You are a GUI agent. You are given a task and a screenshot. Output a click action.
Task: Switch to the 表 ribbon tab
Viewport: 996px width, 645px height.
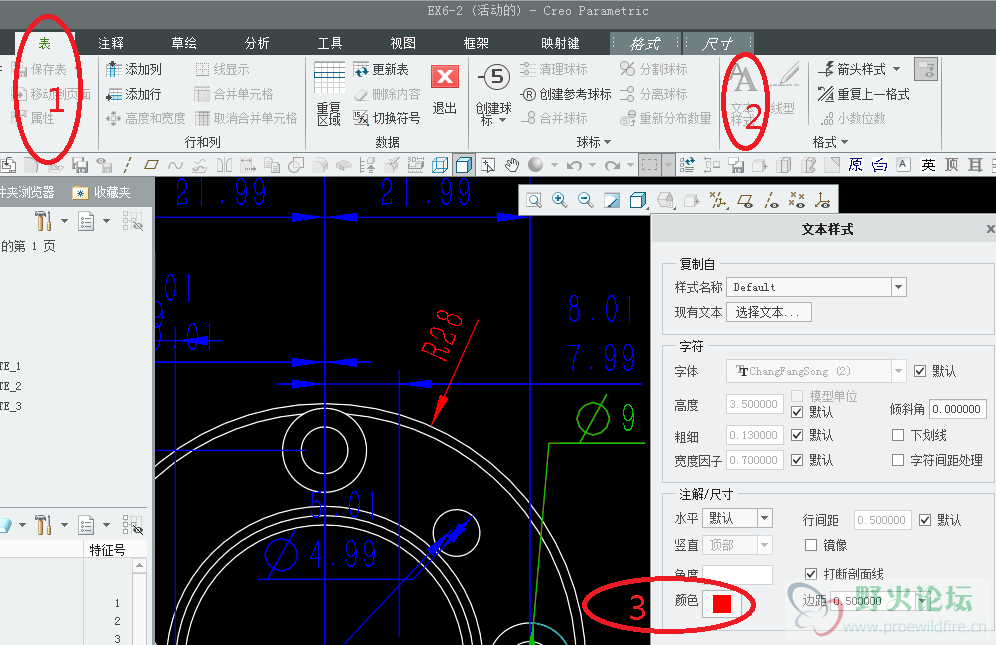point(44,43)
